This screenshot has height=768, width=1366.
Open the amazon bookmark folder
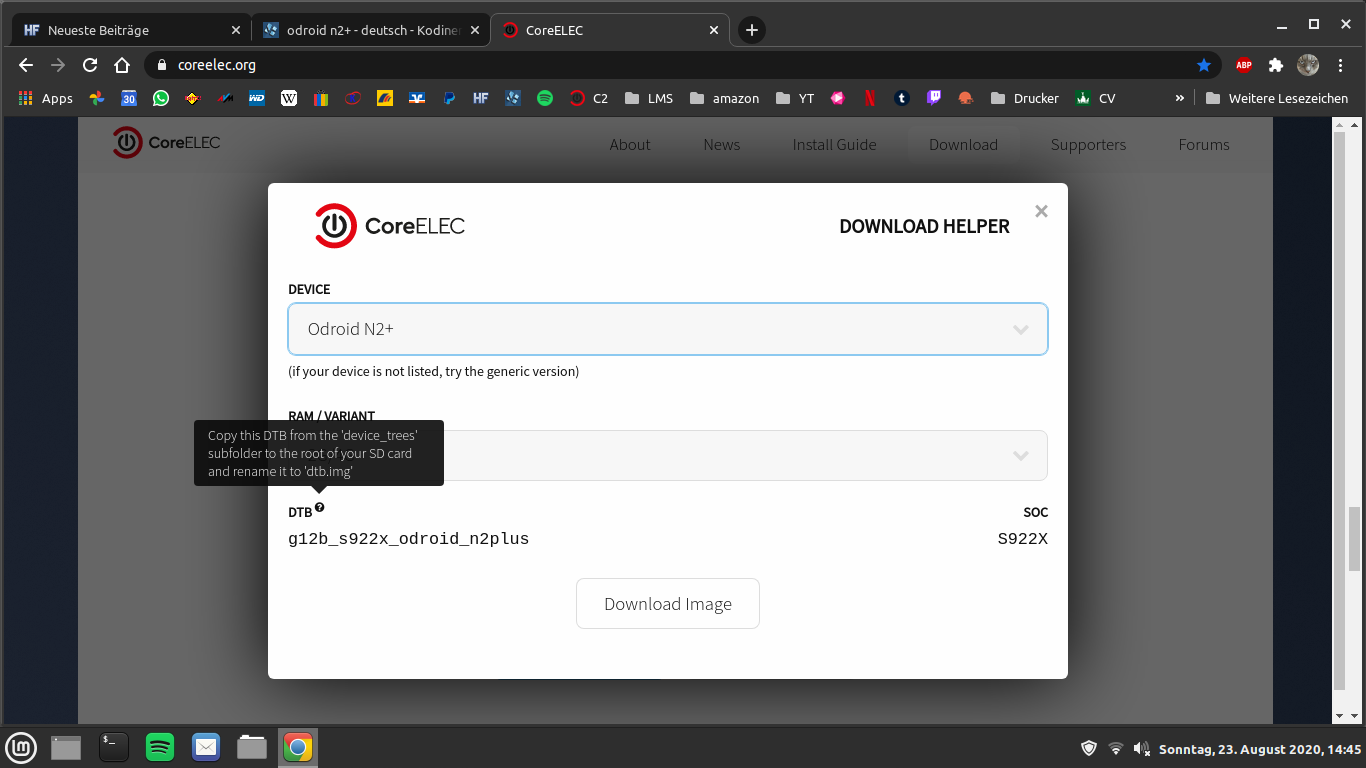coord(724,98)
